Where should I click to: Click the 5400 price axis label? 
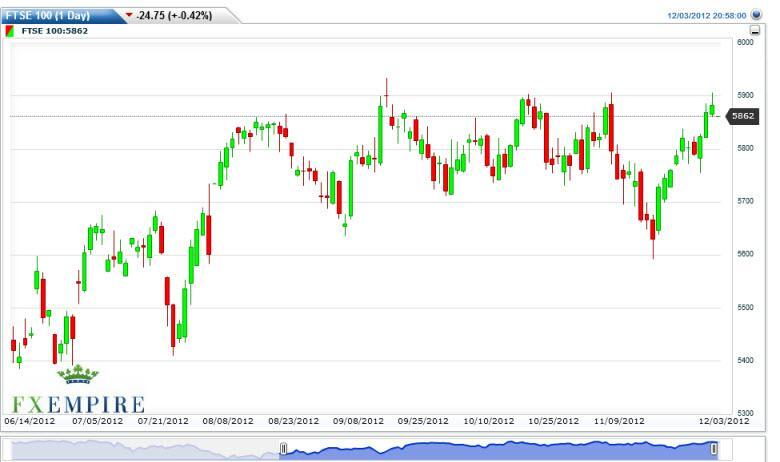(744, 360)
